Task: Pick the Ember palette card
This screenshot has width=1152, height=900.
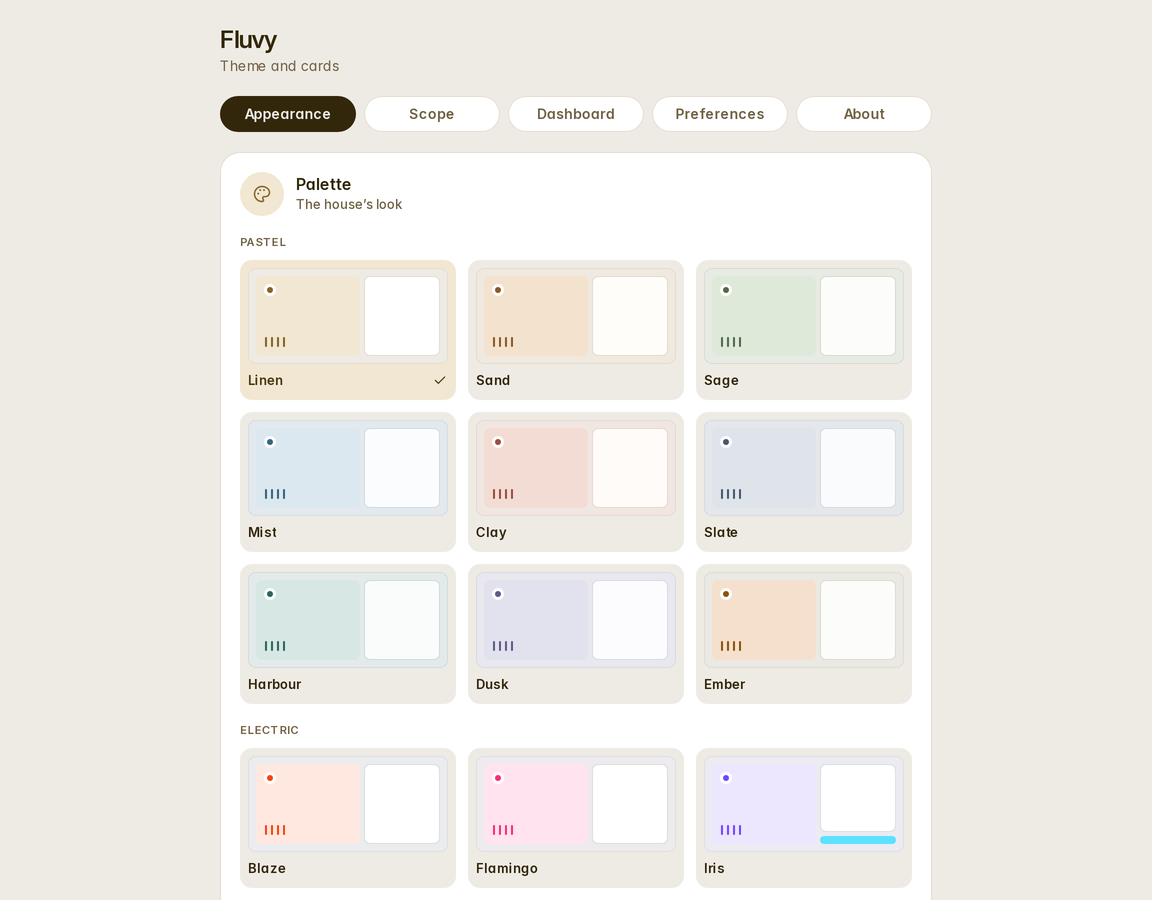Action: 803,634
